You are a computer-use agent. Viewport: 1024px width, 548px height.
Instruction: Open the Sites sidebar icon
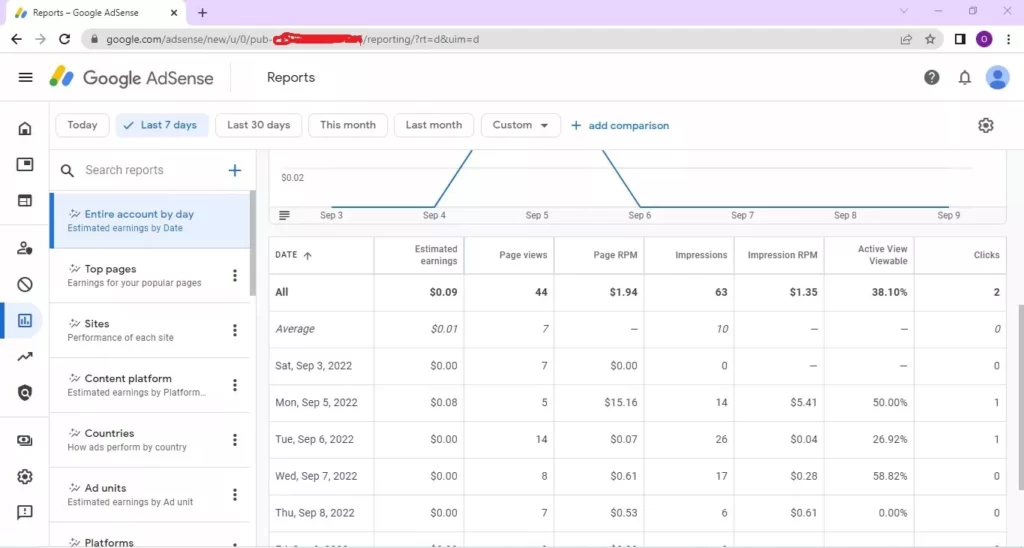click(x=25, y=201)
